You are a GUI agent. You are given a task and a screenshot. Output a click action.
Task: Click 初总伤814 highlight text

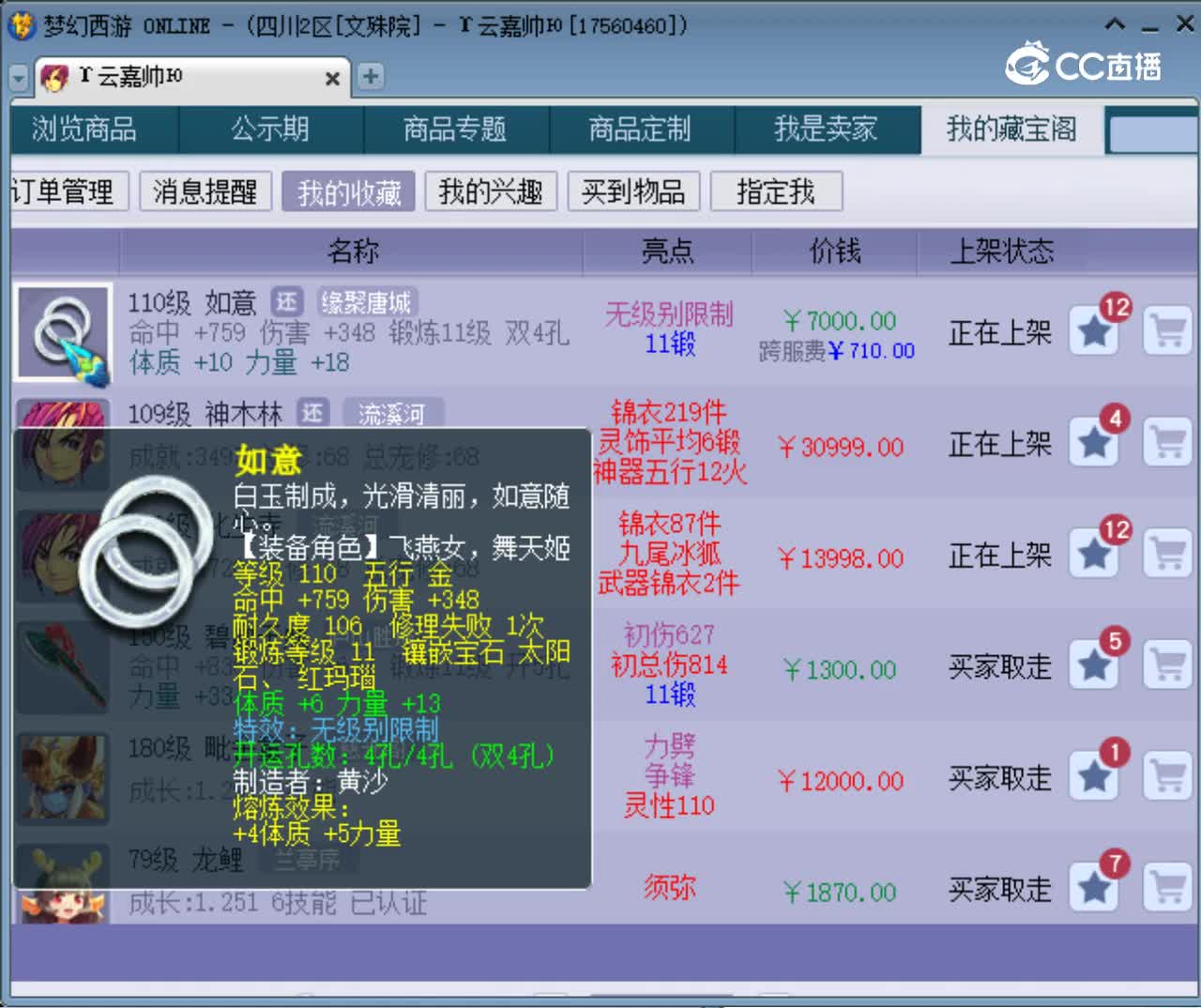coord(669,664)
